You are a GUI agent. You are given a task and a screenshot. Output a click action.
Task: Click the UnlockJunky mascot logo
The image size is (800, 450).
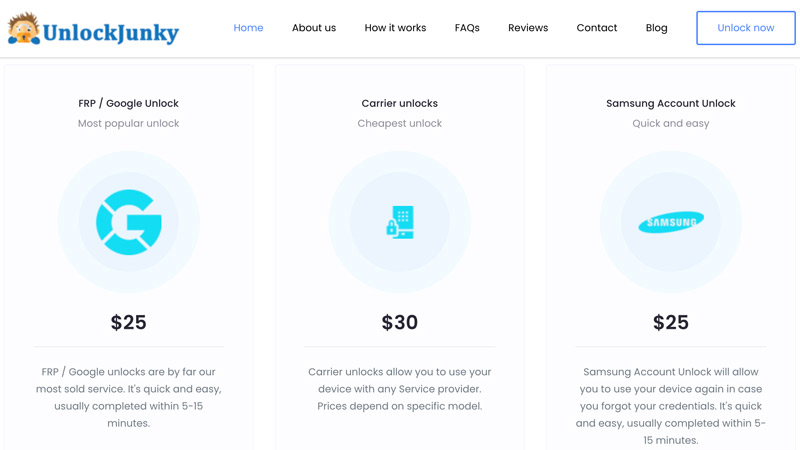(23, 29)
